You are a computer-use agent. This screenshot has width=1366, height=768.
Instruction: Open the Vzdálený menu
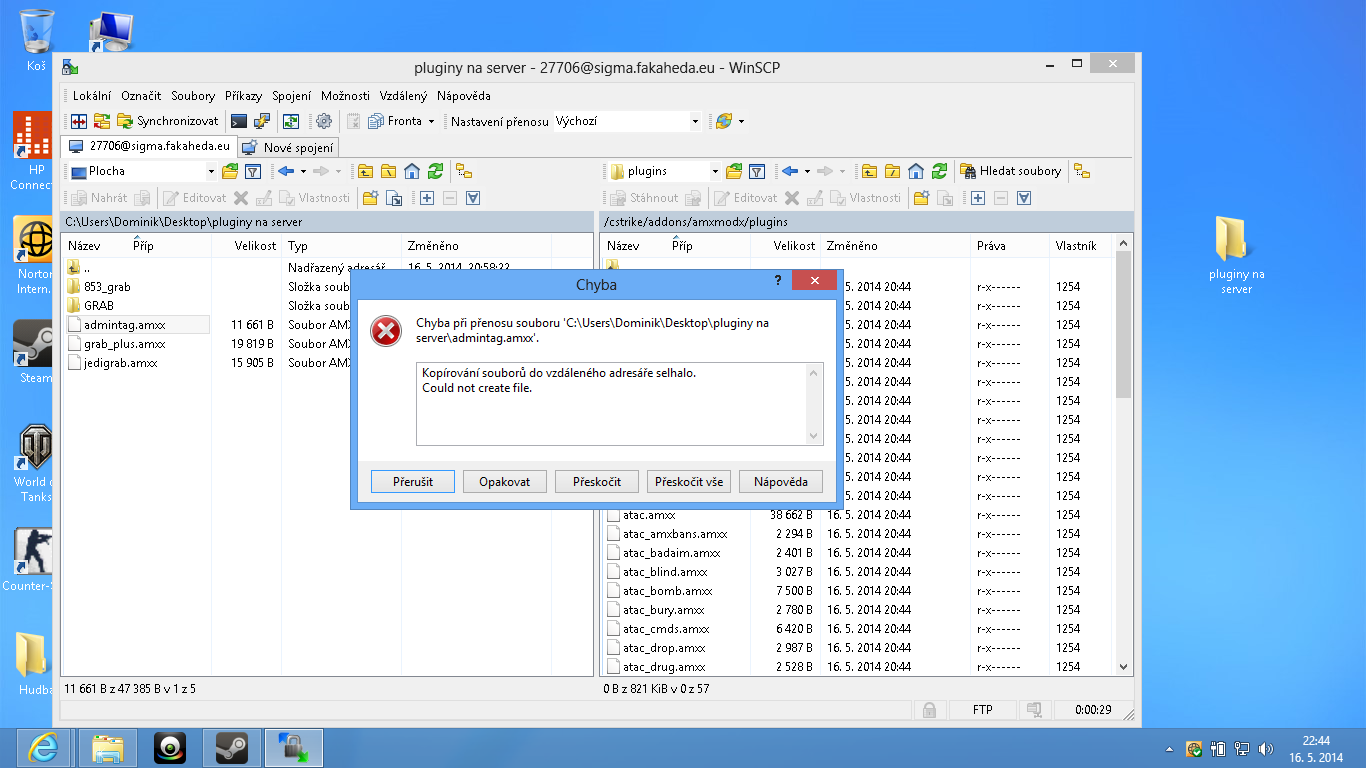click(403, 96)
